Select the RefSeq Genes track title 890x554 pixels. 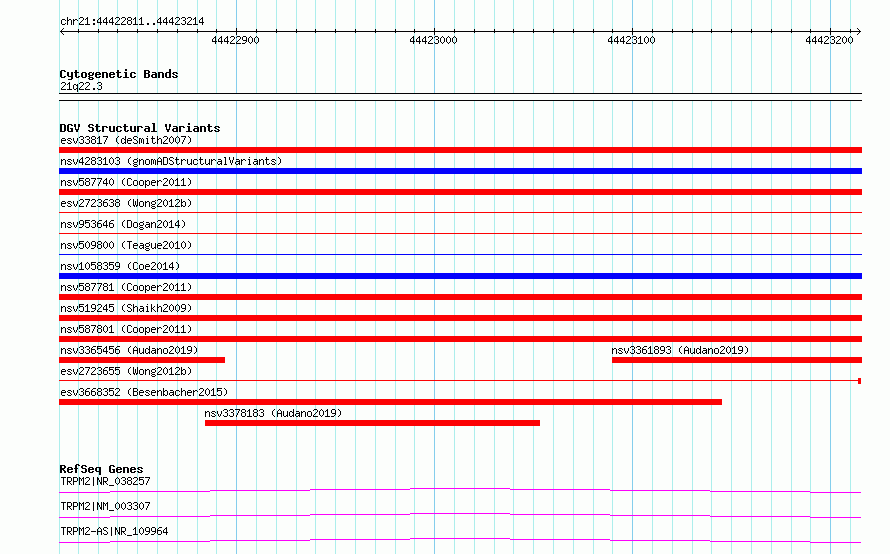pos(101,469)
